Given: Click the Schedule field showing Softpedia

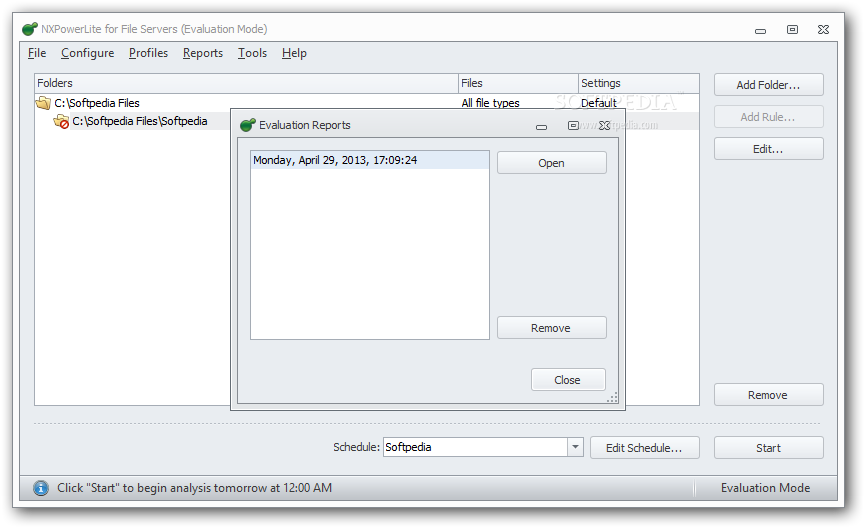Looking at the screenshot, I should coord(476,447).
